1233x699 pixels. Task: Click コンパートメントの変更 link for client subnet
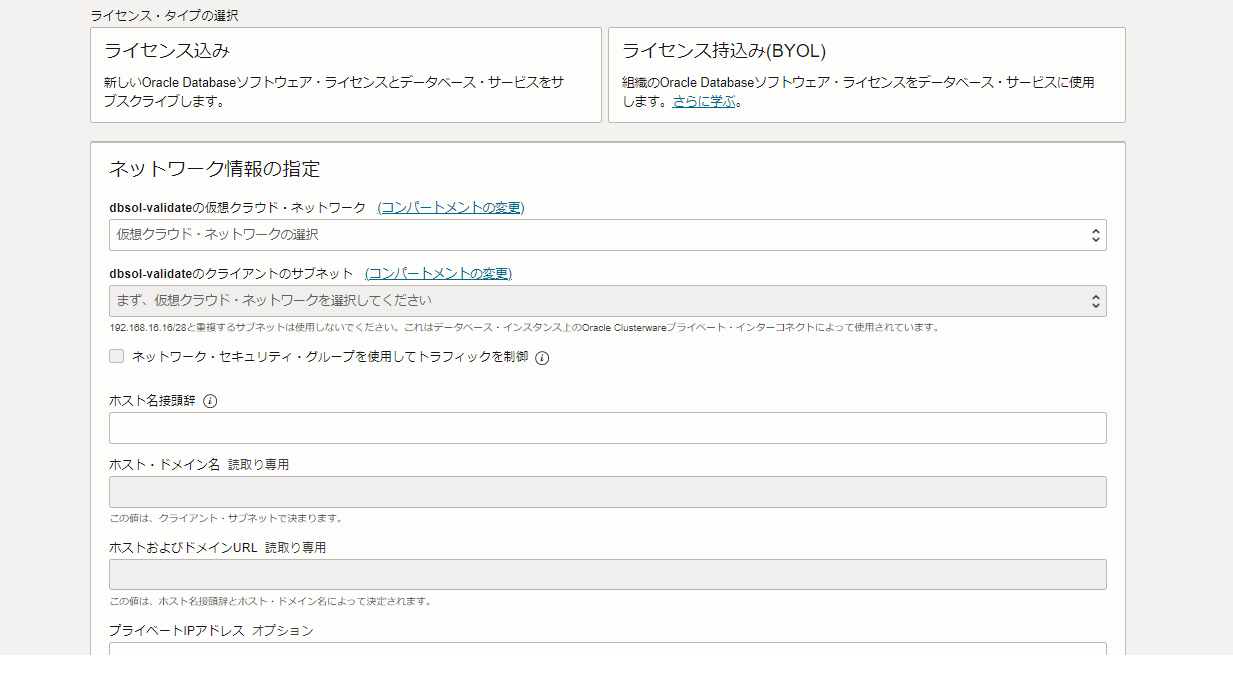pos(438,274)
